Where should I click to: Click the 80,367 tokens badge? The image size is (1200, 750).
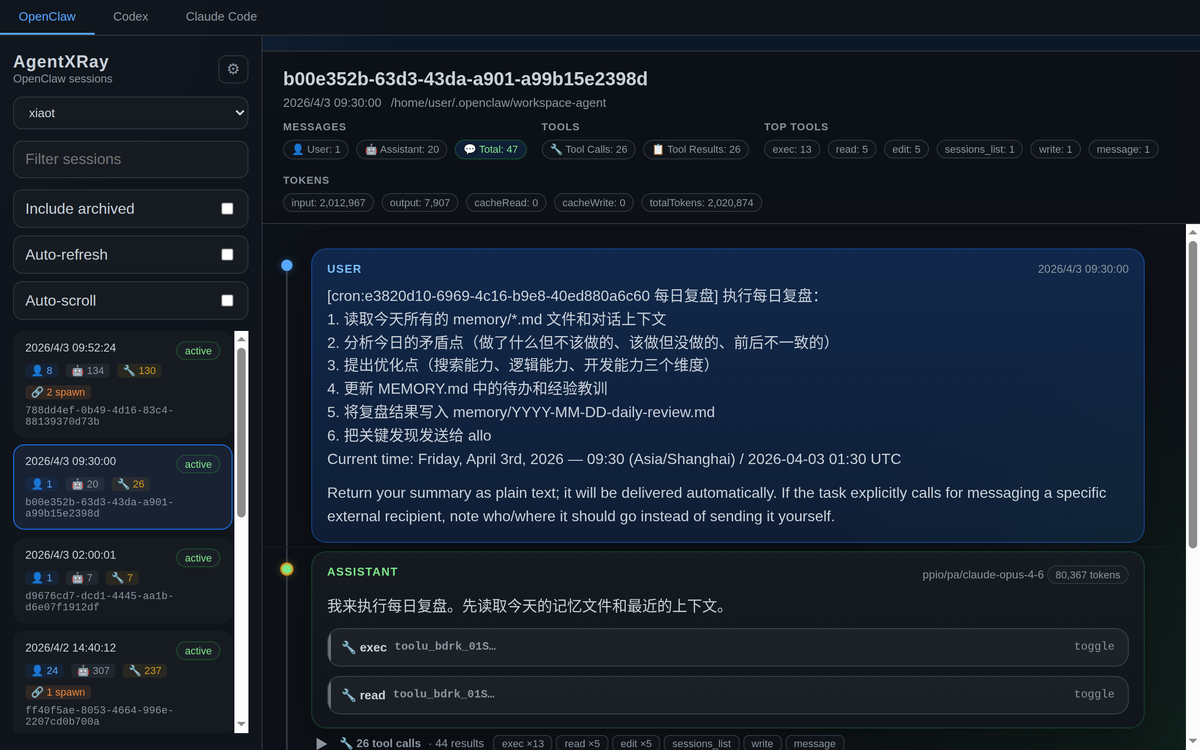pyautogui.click(x=1088, y=575)
